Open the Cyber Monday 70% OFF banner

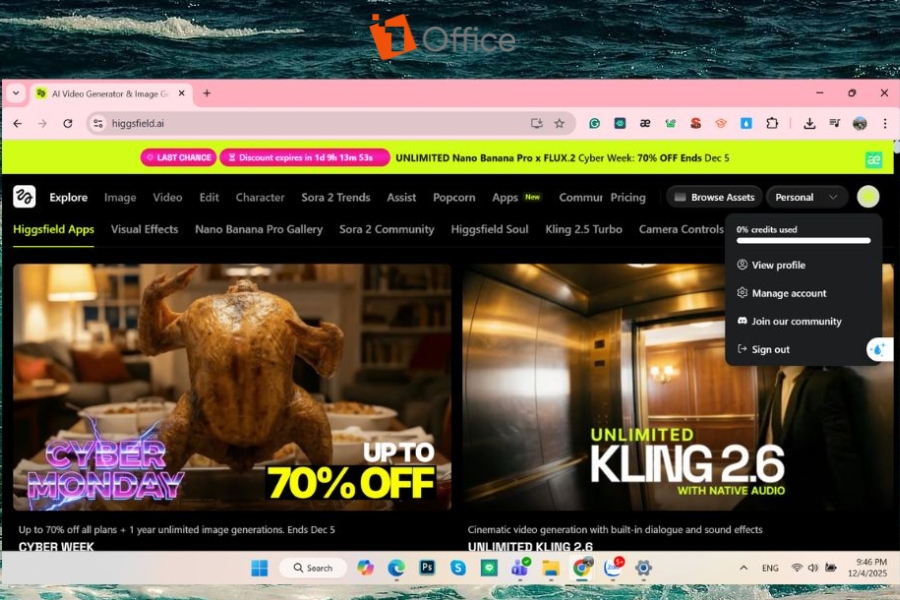coord(232,387)
